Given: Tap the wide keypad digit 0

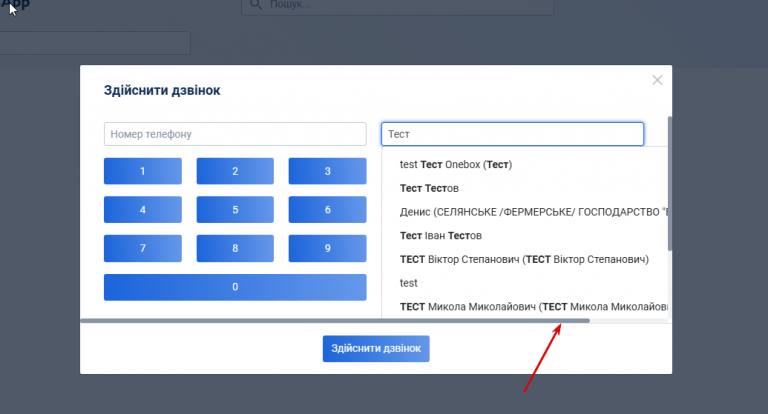Looking at the screenshot, I should click(x=235, y=287).
